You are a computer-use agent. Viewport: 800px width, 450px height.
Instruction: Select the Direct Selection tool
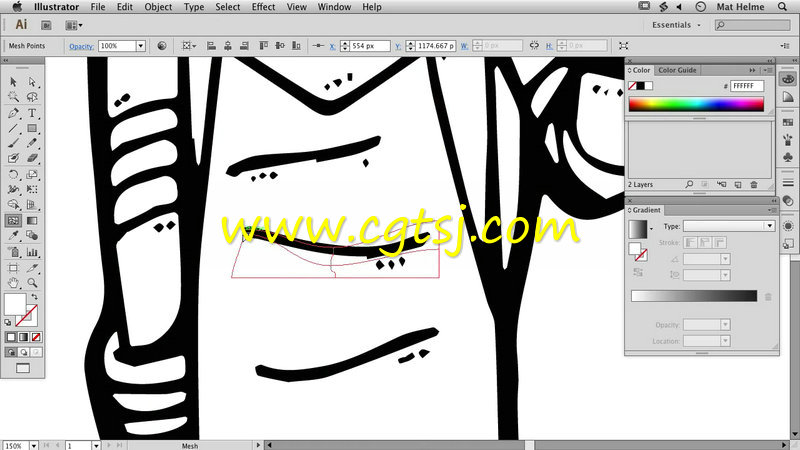32,82
